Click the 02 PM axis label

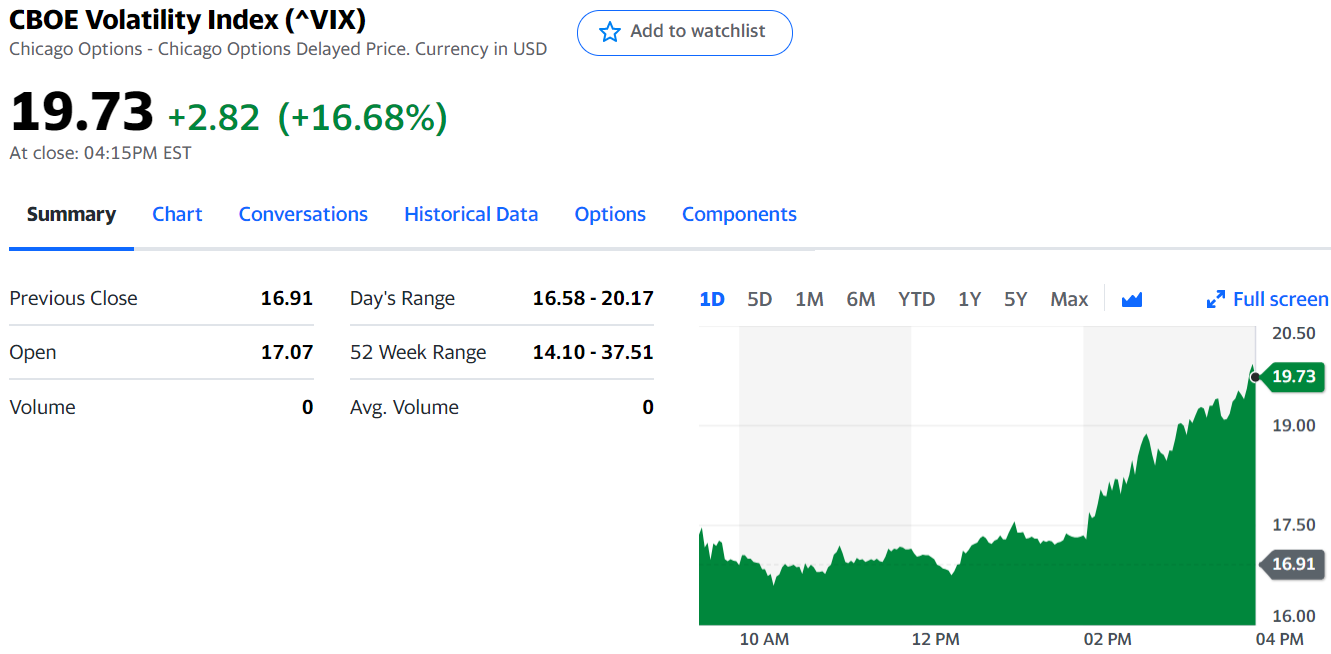tap(1108, 639)
